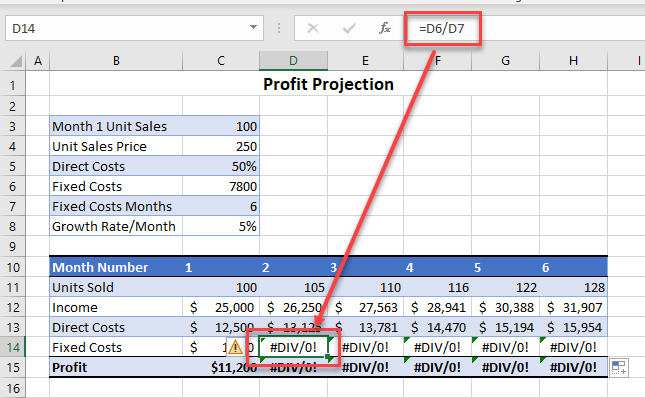Click the Month Number header cell
Screen dimensions: 645x398
point(116,268)
